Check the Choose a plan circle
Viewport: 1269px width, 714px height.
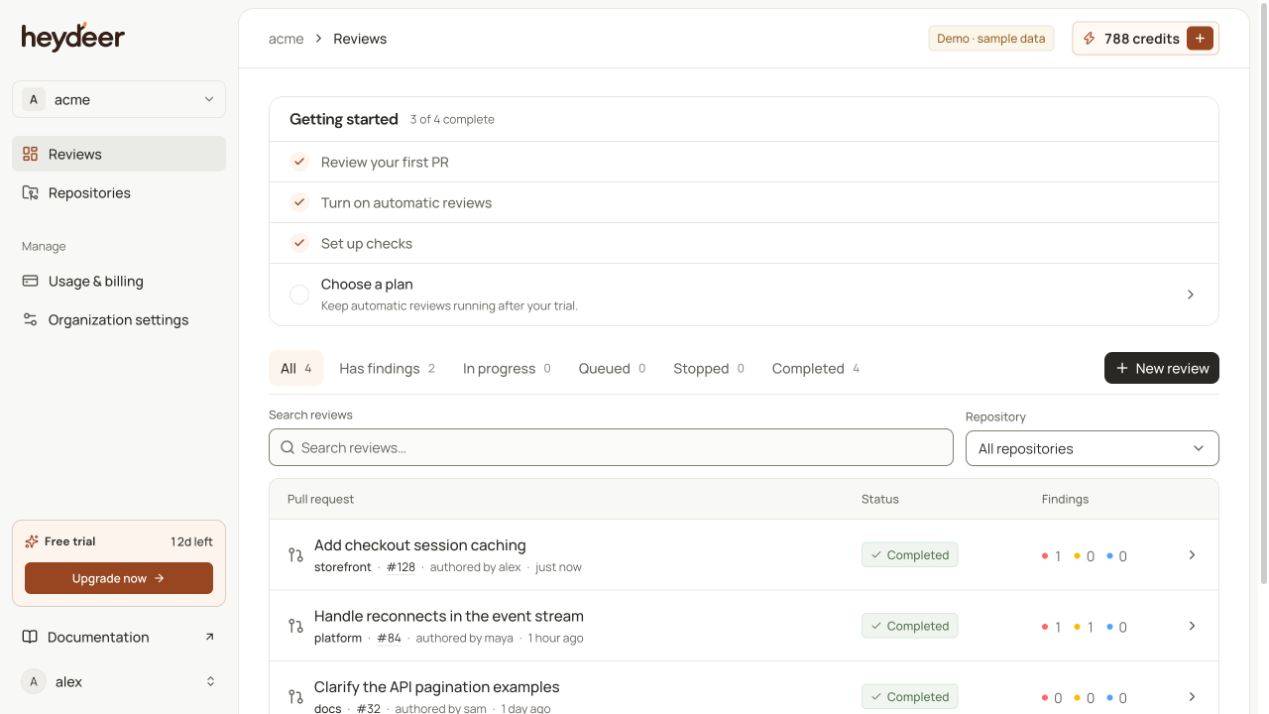click(x=299, y=294)
